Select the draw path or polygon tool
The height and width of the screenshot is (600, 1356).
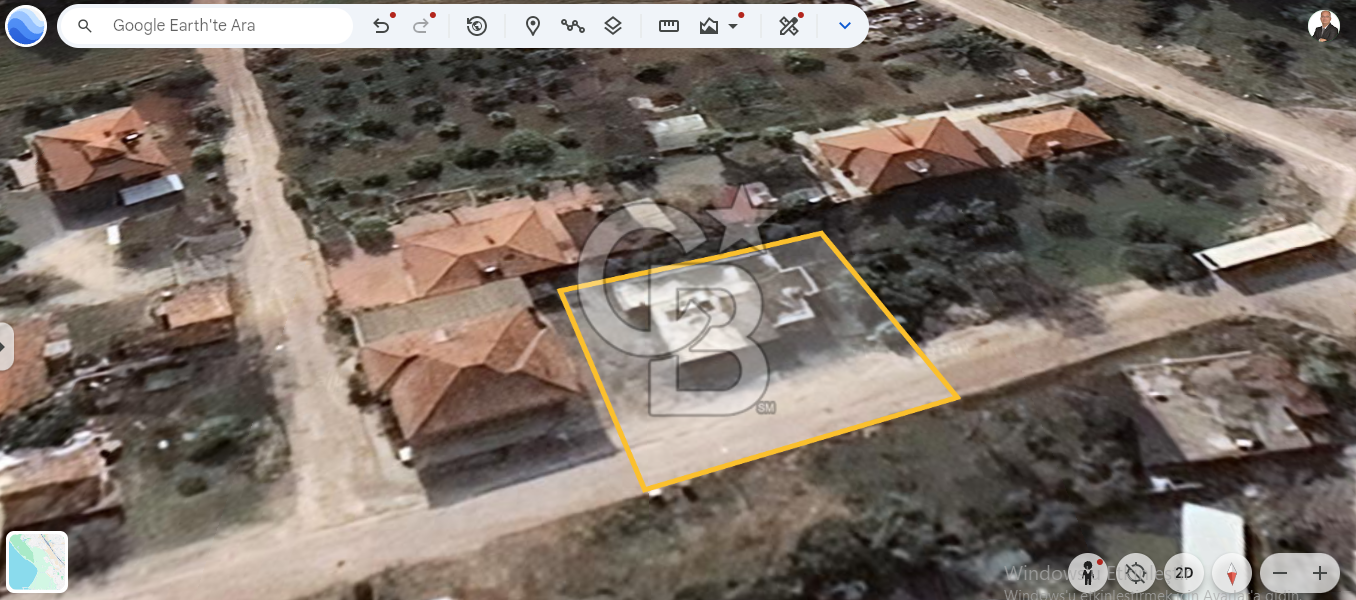573,26
